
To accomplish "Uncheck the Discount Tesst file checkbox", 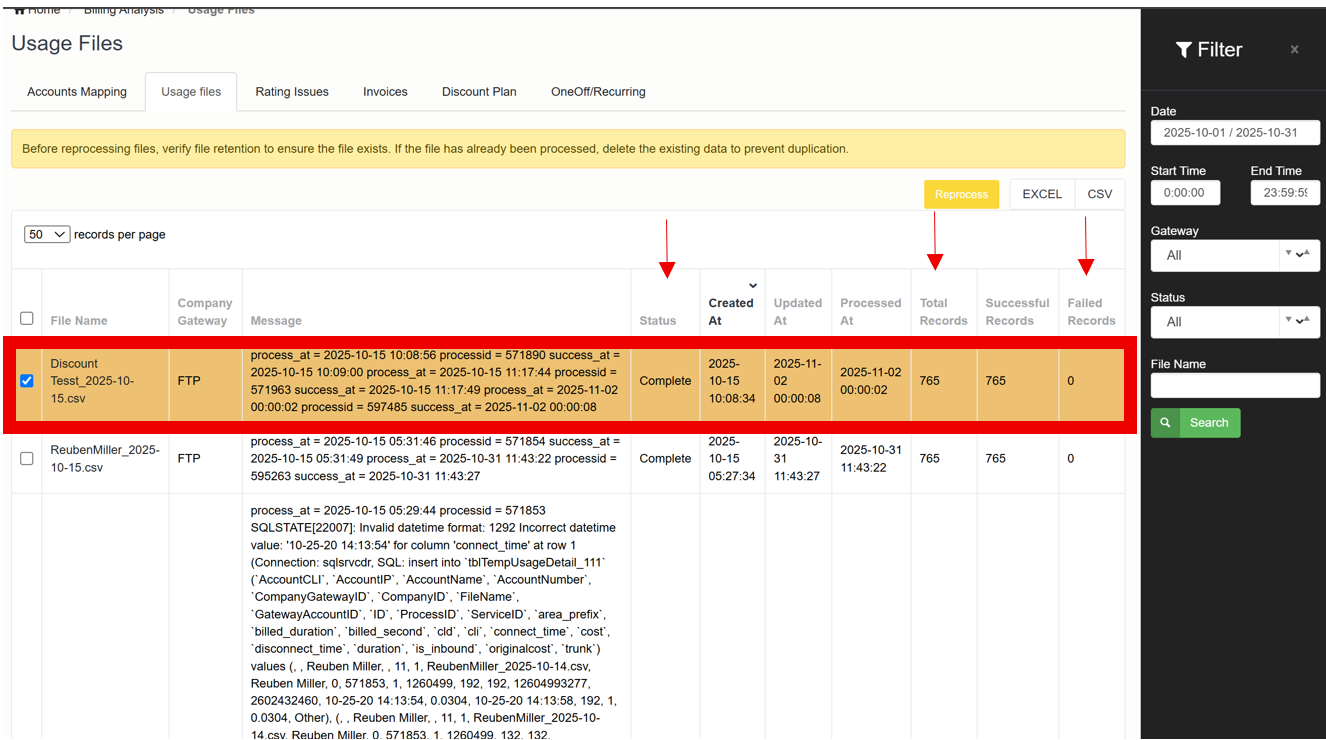I will (27, 381).
